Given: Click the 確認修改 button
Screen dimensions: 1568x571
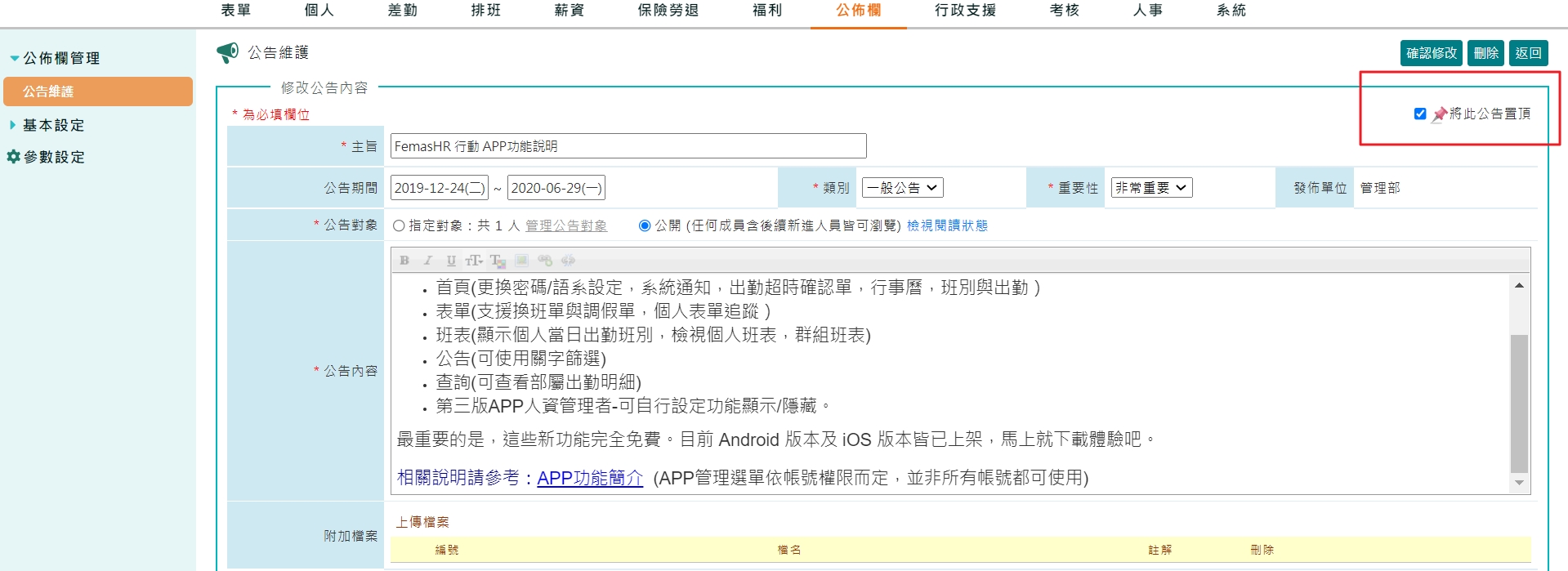Looking at the screenshot, I should (x=1432, y=53).
